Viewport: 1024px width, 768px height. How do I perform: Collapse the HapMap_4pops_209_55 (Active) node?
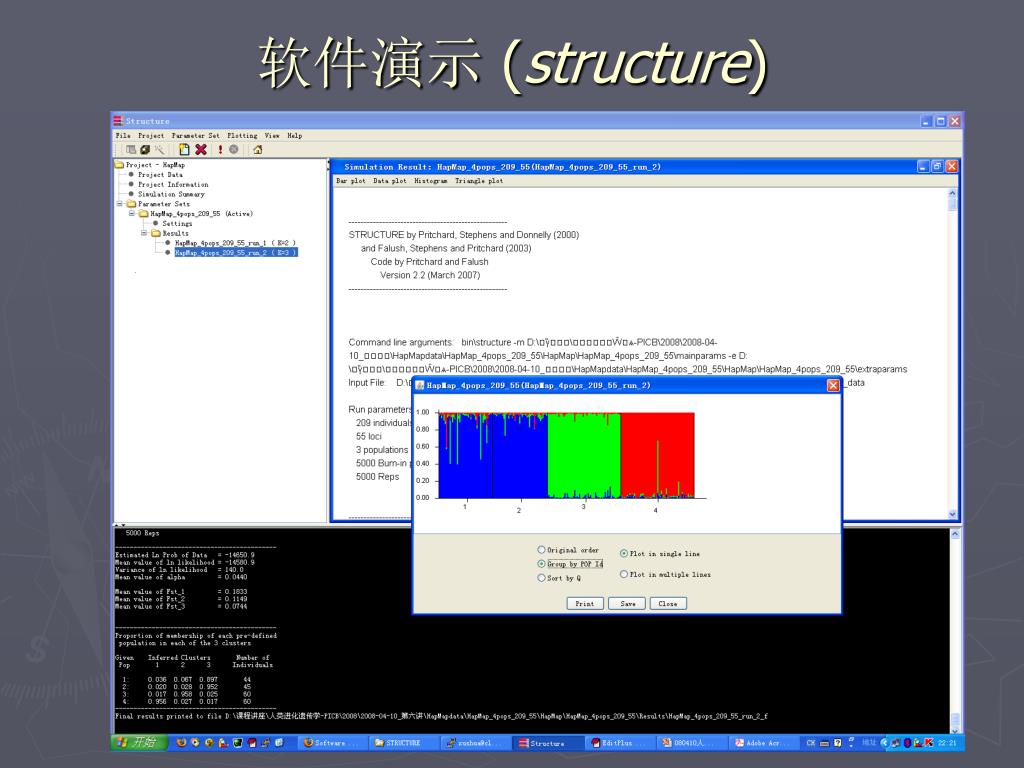(132, 214)
